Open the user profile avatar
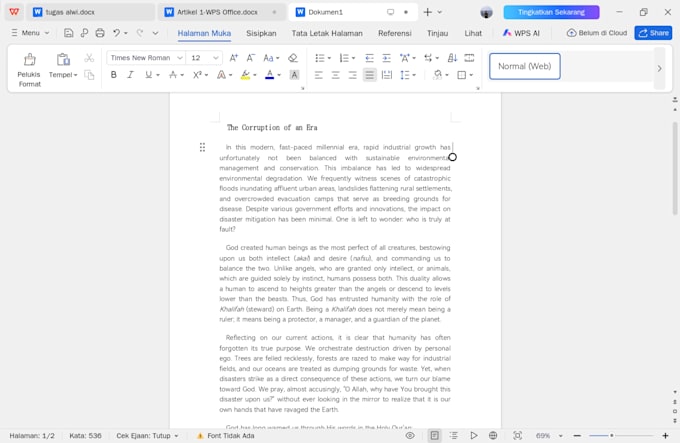Image resolution: width=680 pixels, height=443 pixels. [x=487, y=12]
